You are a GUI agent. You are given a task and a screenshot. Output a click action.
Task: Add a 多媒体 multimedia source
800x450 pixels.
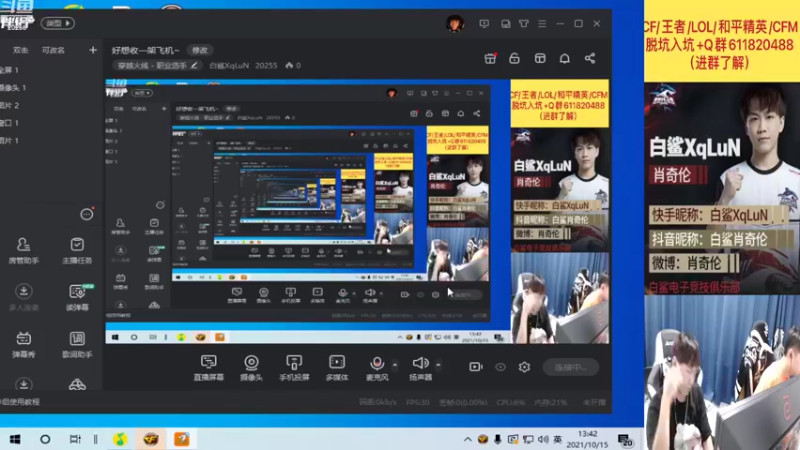pos(337,367)
